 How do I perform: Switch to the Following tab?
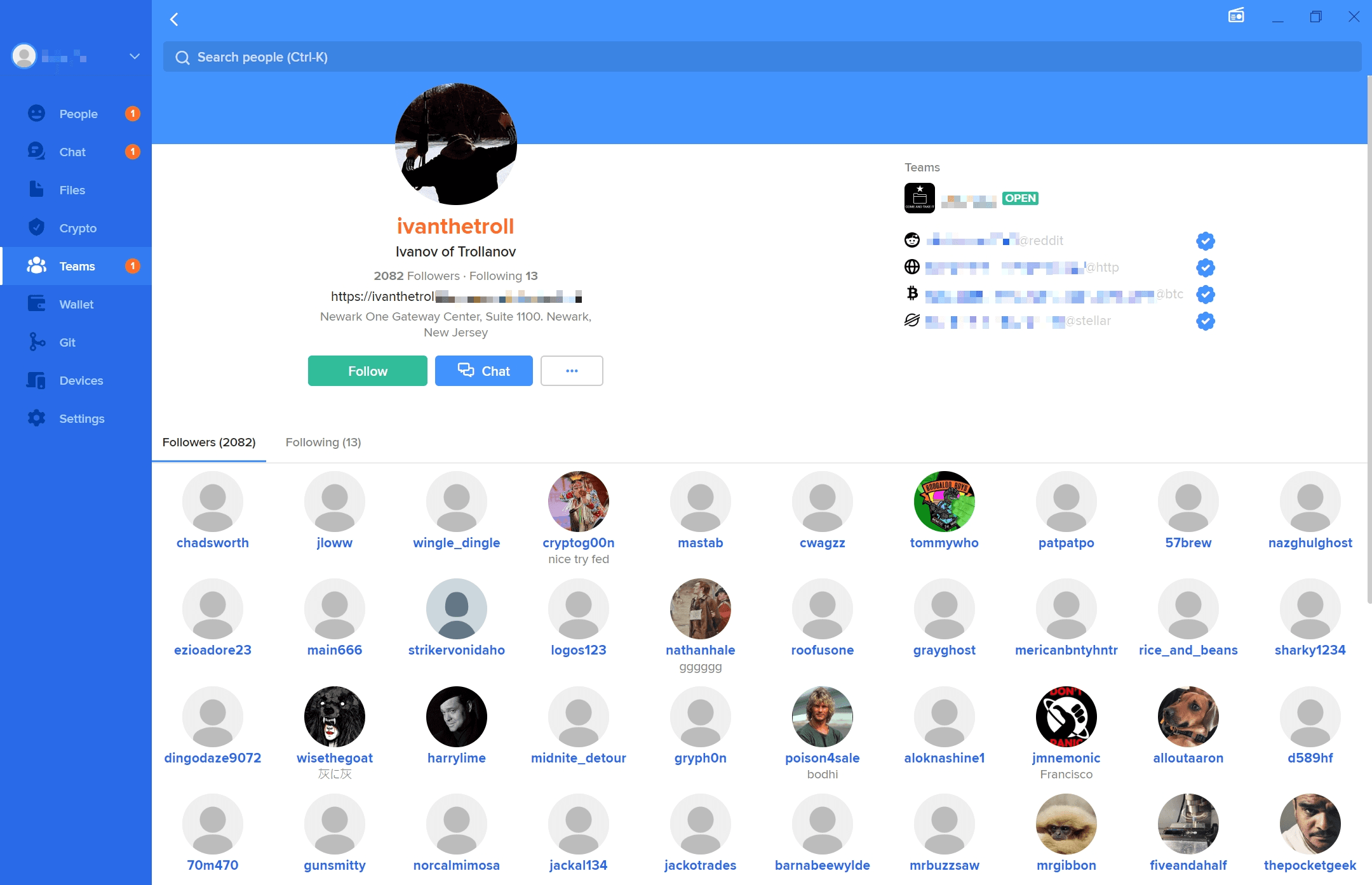(x=322, y=442)
